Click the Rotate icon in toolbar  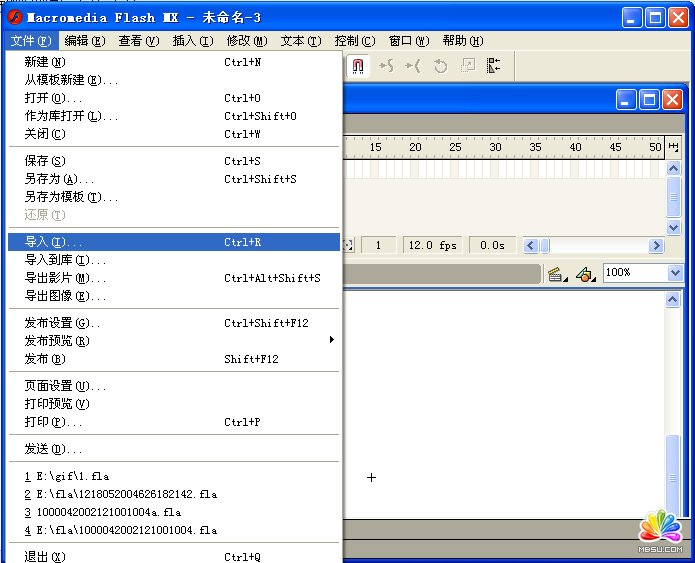coord(440,66)
